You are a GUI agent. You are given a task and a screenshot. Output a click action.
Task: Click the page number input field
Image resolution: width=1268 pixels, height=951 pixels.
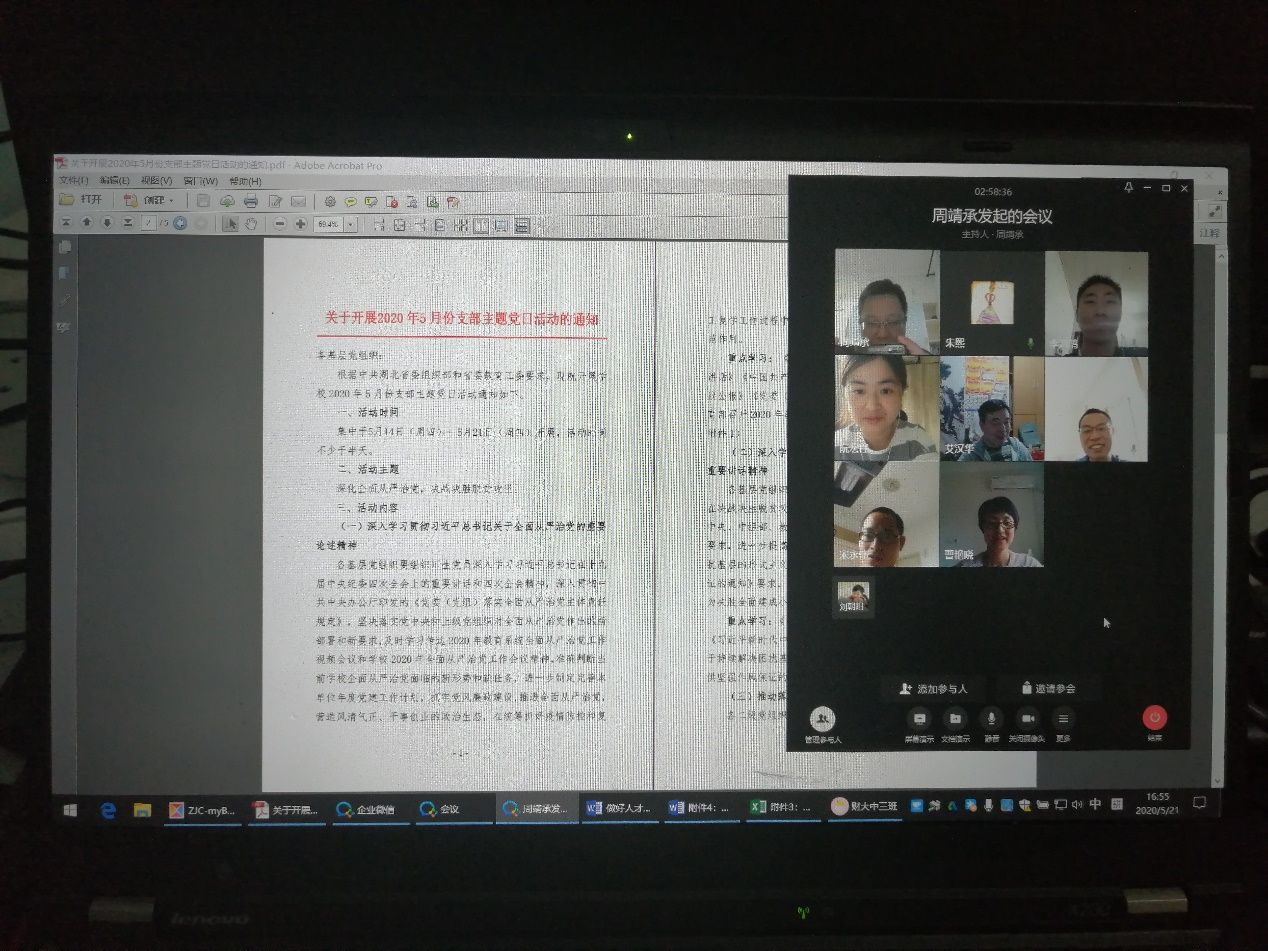point(148,224)
